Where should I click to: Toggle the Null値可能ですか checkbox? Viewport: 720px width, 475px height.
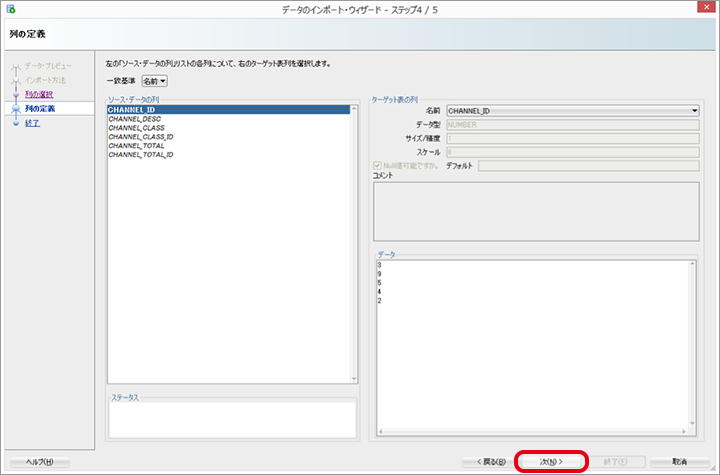tap(376, 165)
